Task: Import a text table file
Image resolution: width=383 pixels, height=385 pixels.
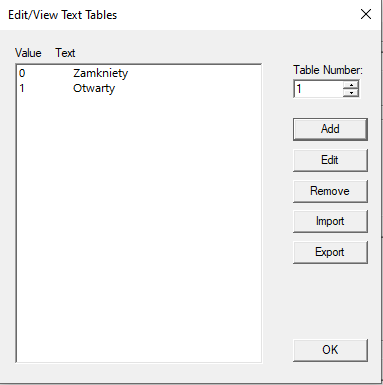Action: [330, 221]
